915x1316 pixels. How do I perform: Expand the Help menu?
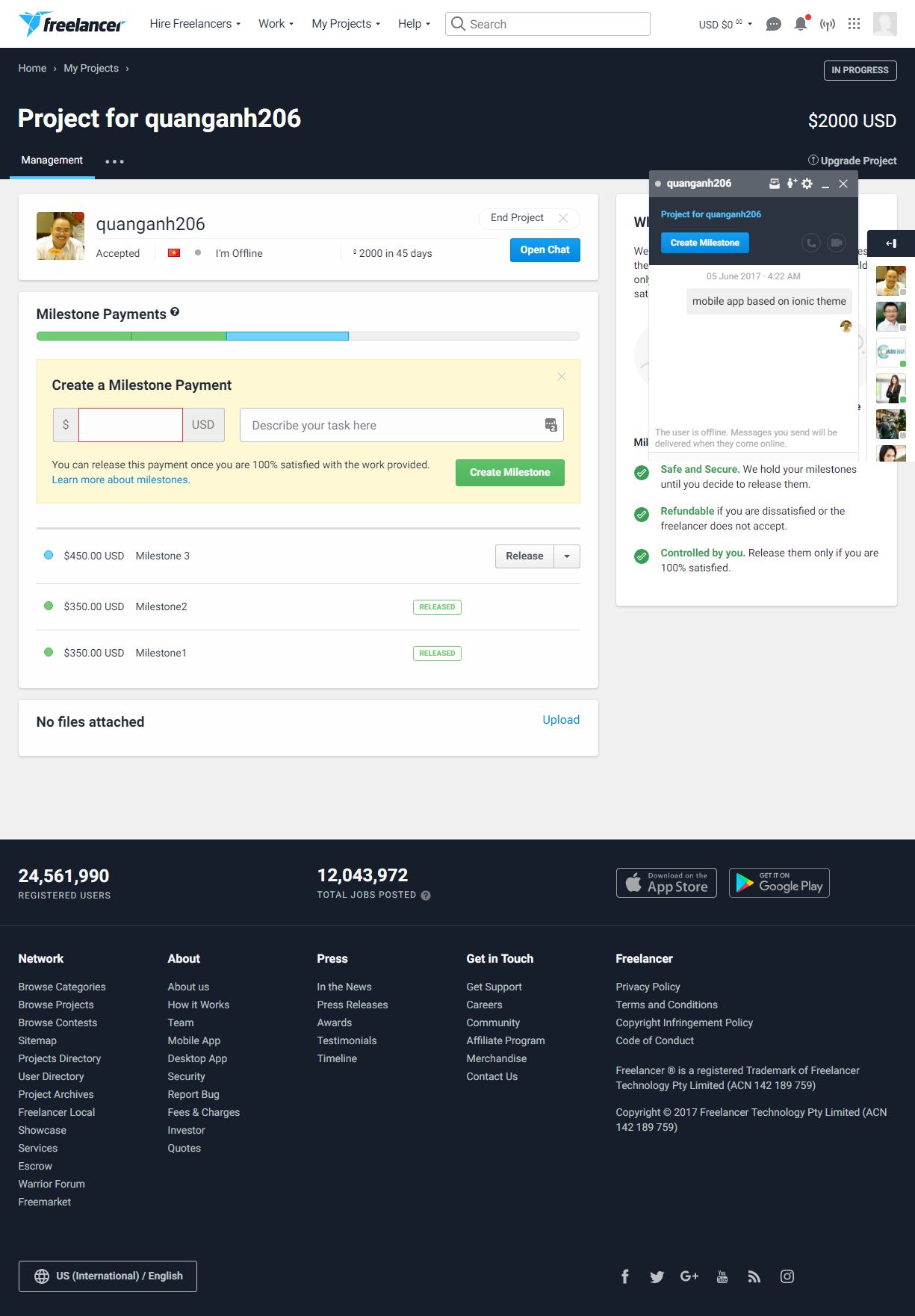pyautogui.click(x=414, y=24)
